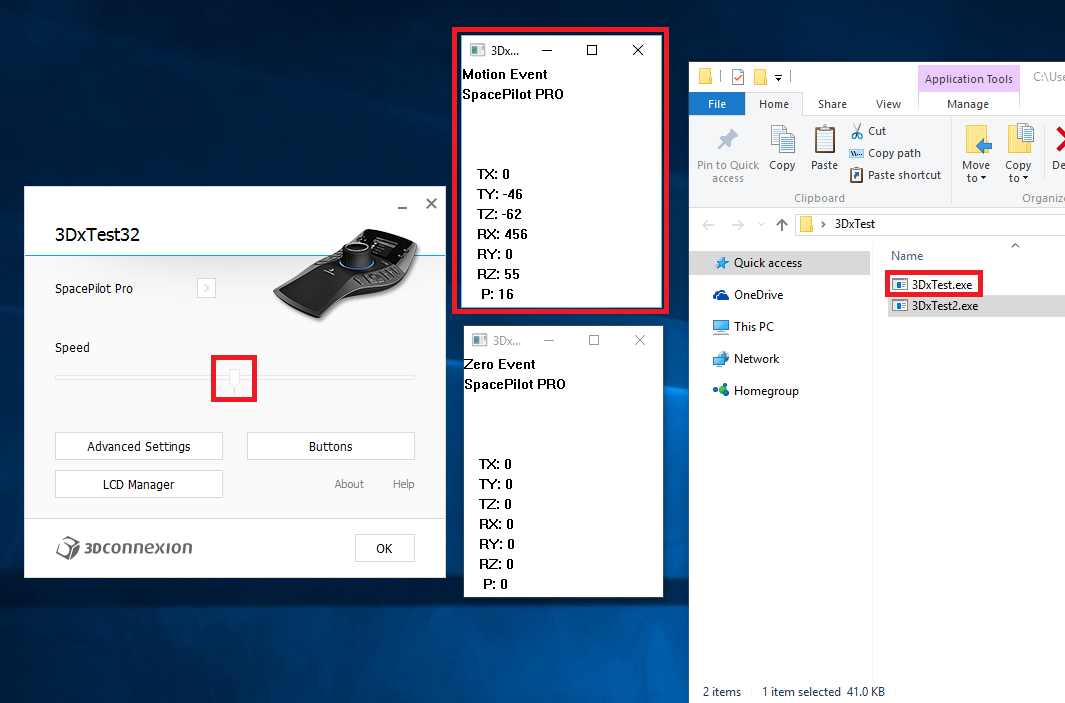Open Customize Quick Access Toolbar dropdown

pyautogui.click(x=778, y=77)
